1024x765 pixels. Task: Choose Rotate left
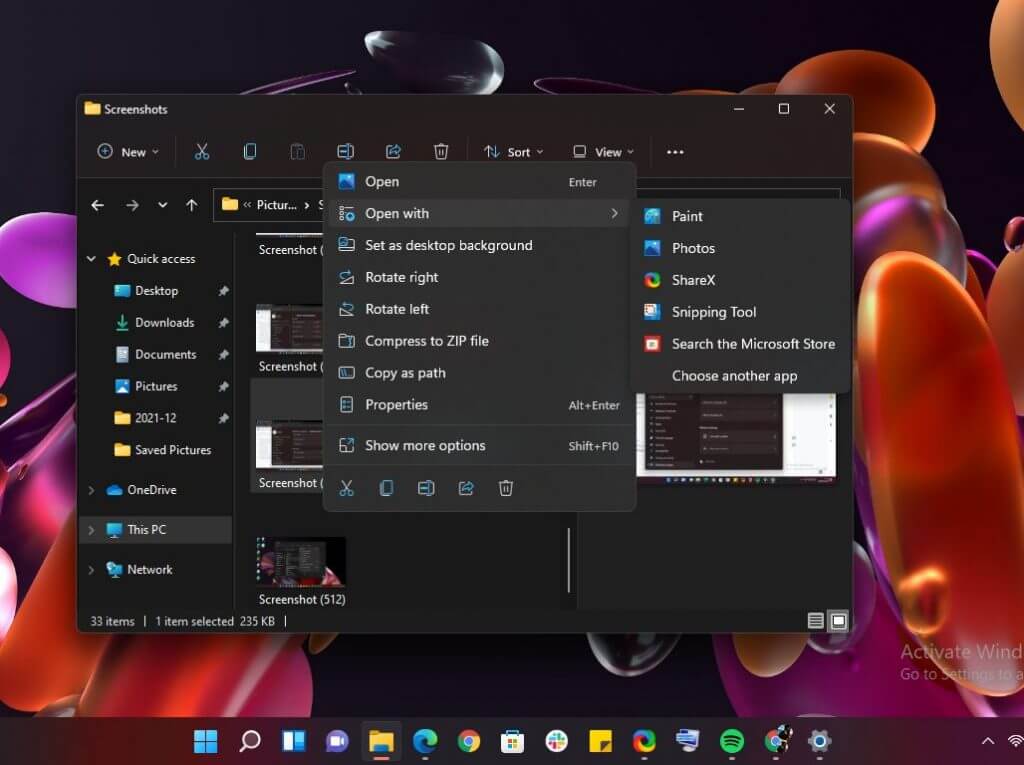click(x=479, y=309)
